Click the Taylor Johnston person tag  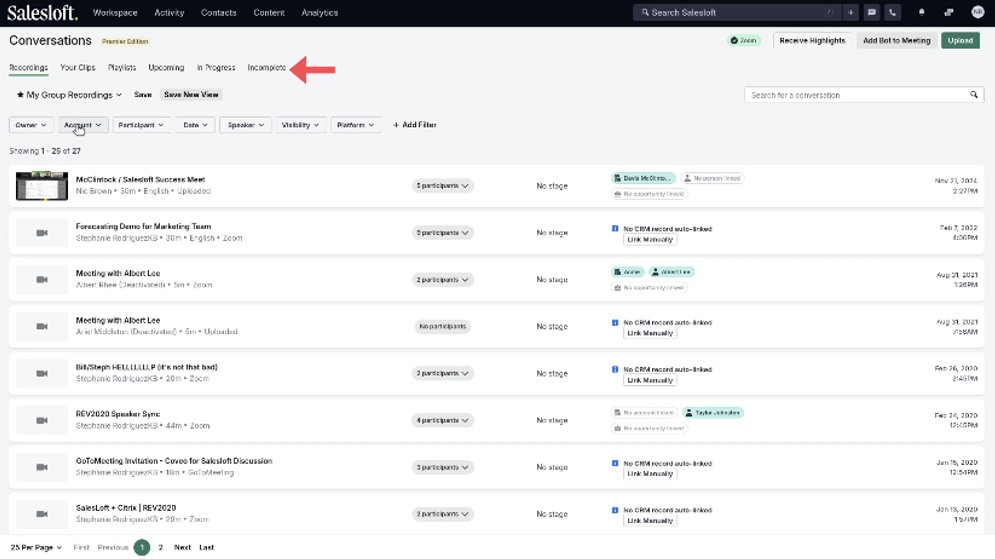click(713, 413)
